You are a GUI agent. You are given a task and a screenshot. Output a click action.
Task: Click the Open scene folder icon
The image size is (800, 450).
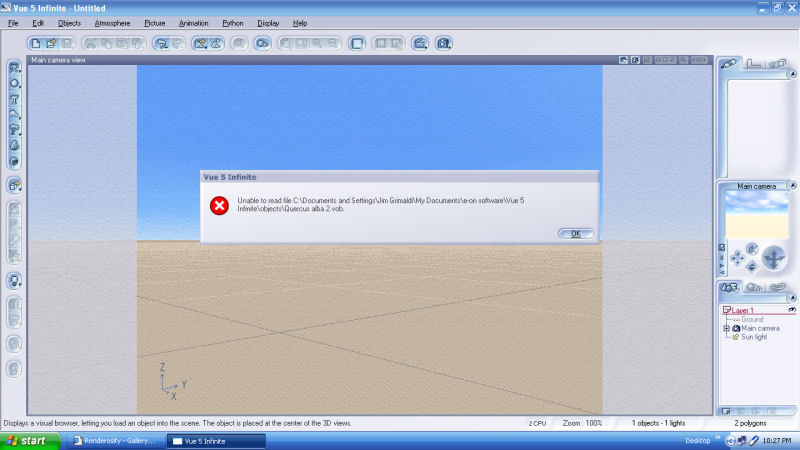point(52,44)
